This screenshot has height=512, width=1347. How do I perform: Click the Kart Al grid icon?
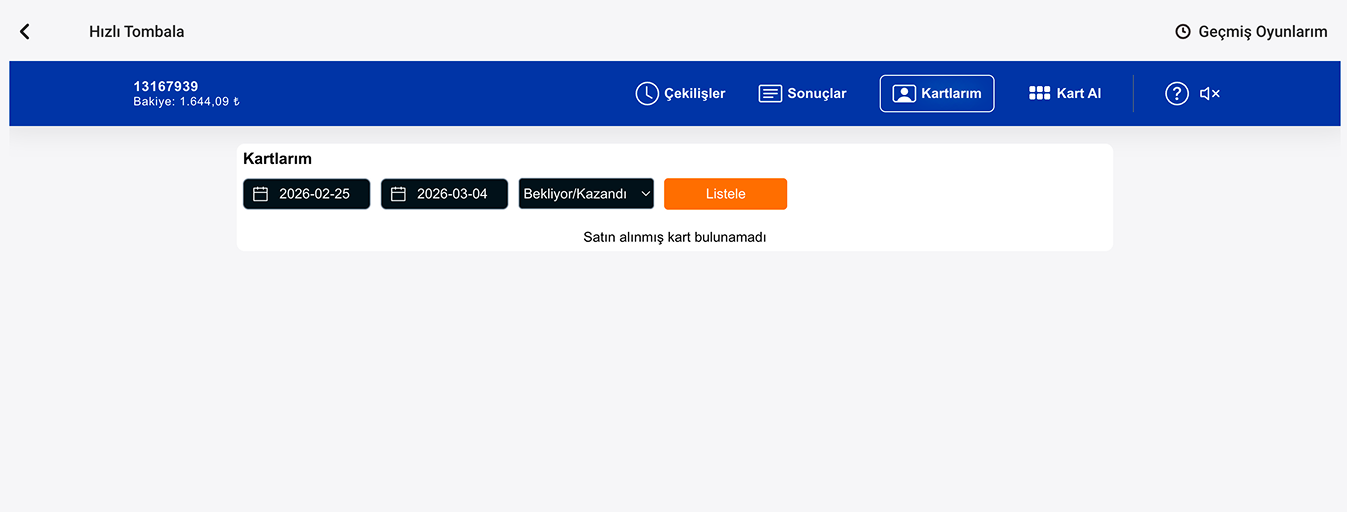[x=1039, y=93]
